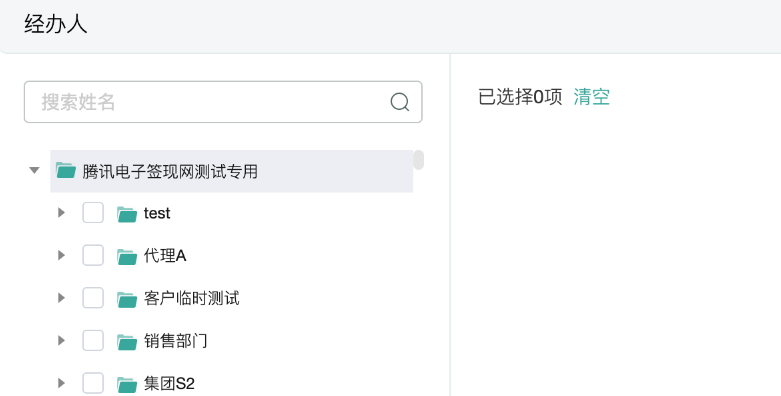Image resolution: width=781 pixels, height=396 pixels.
Task: Click the root folder icon of 腾讯电子签现网测试专用
Action: tap(66, 170)
